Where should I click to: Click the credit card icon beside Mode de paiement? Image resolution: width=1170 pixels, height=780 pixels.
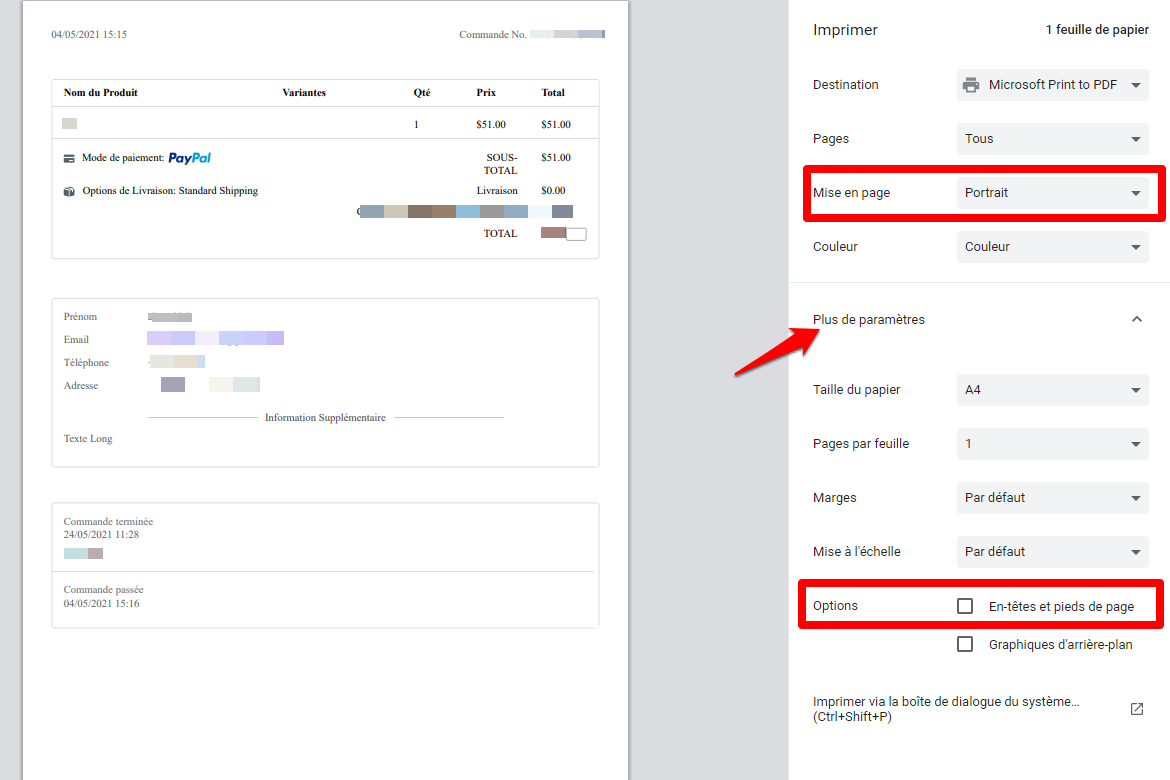click(x=69, y=158)
